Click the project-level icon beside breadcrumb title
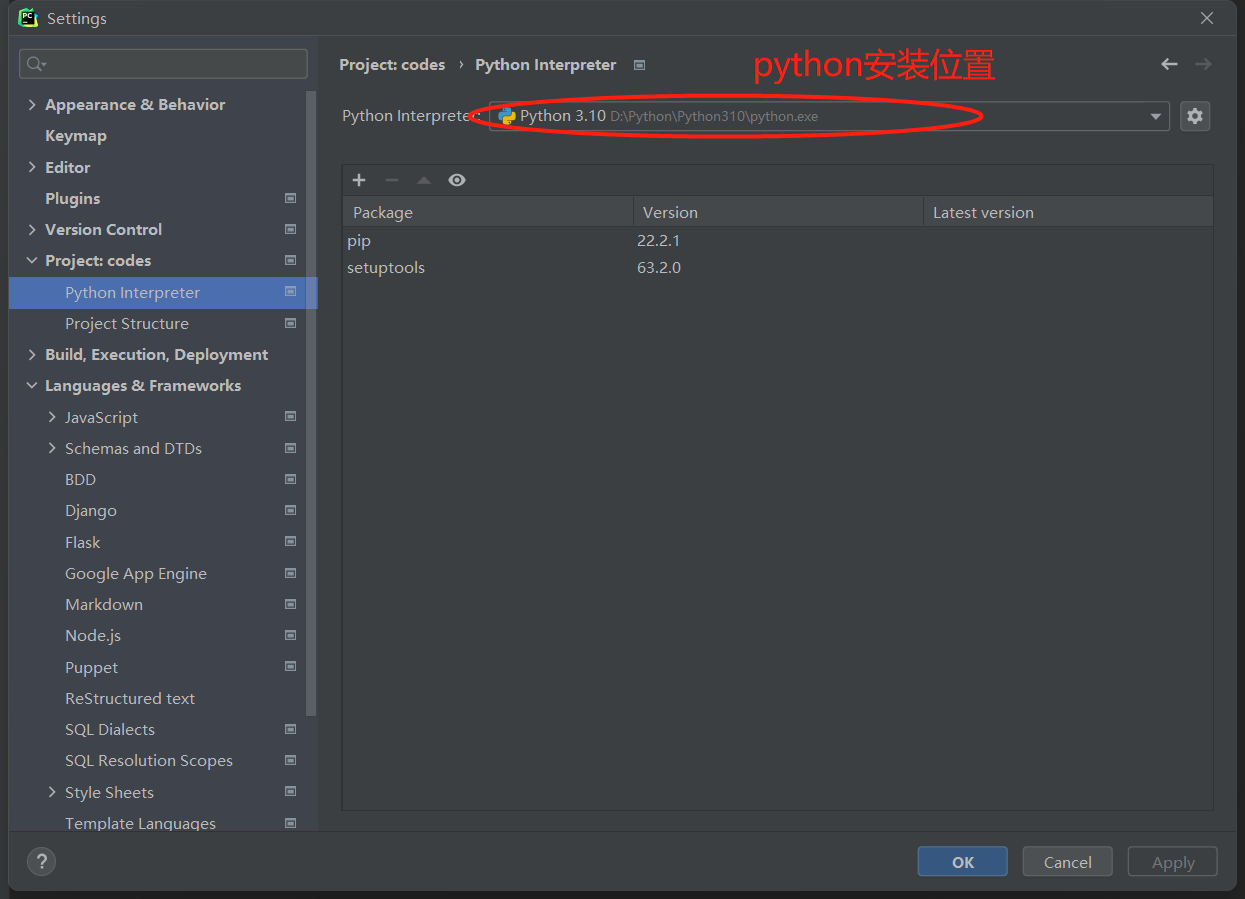The width and height of the screenshot is (1245, 899). tap(640, 65)
